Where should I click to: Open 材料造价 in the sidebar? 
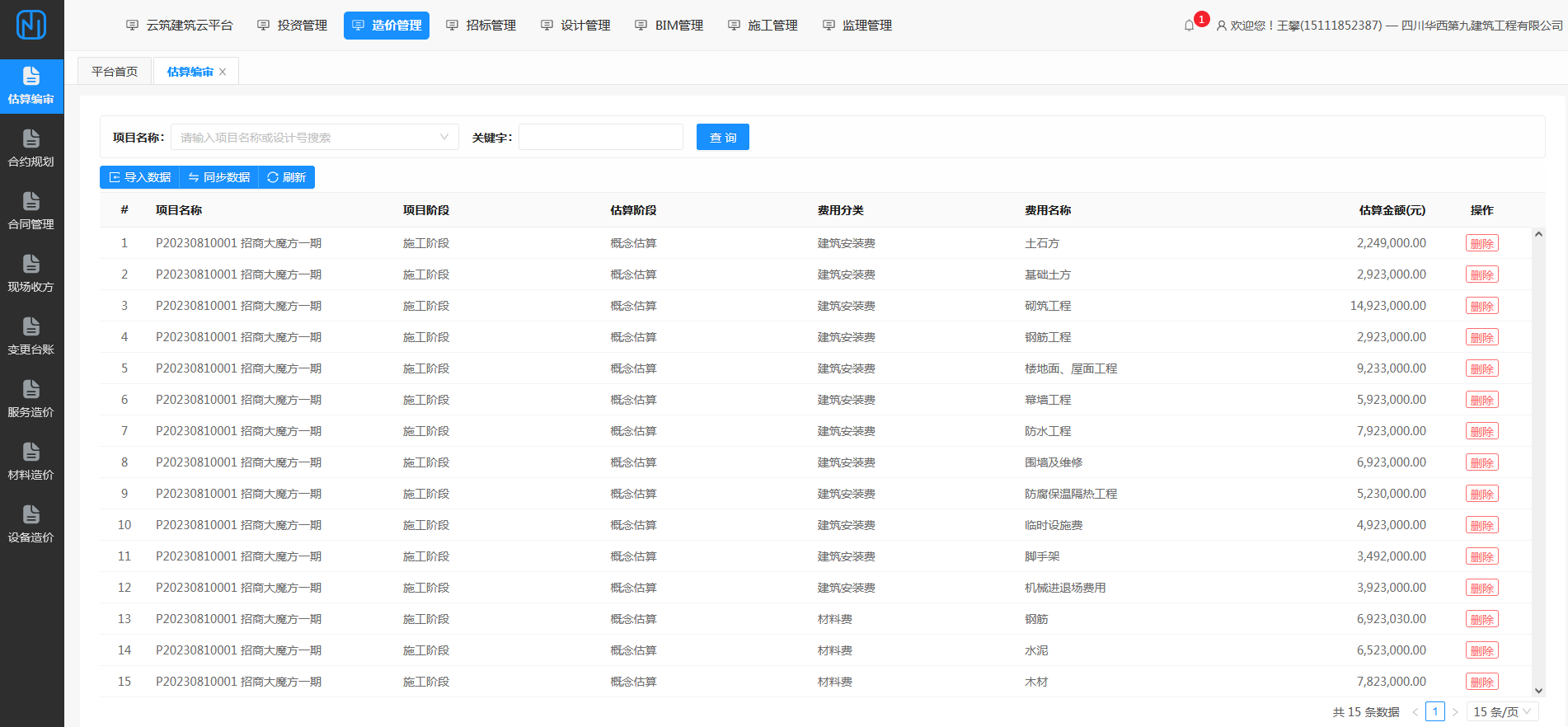[x=31, y=462]
